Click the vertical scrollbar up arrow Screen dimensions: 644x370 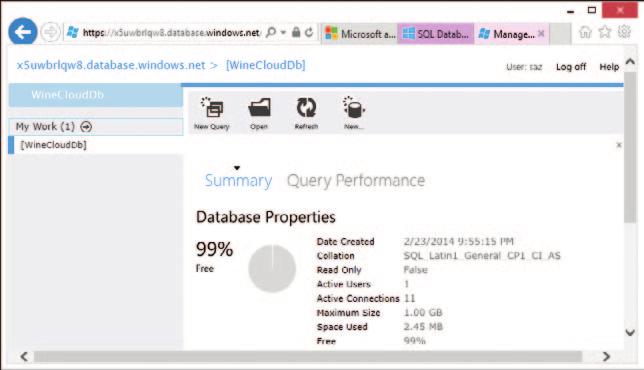coord(630,62)
